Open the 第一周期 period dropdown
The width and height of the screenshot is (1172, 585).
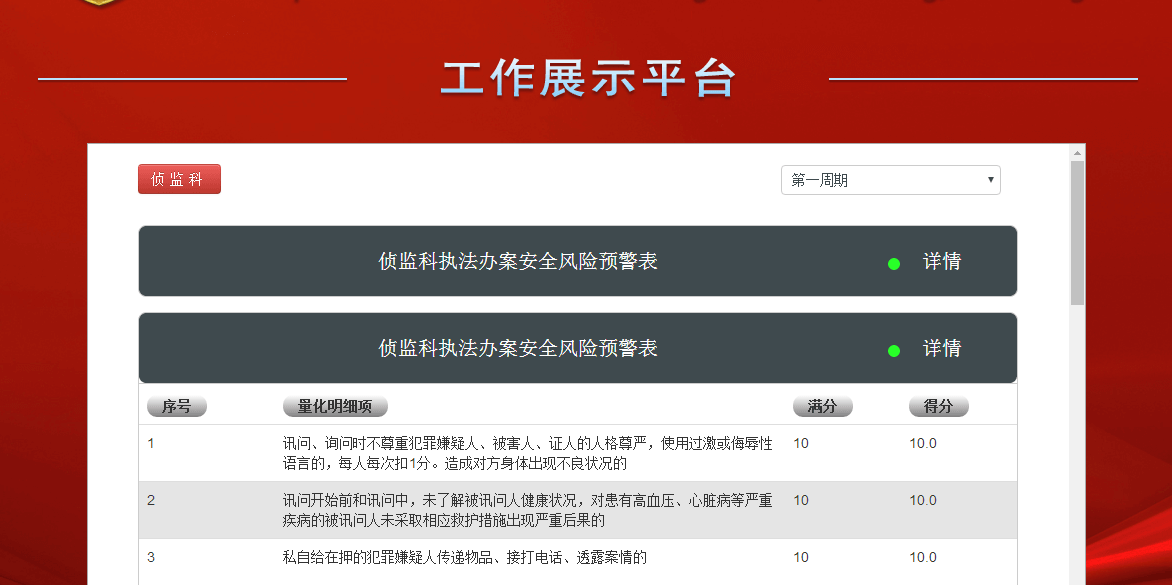[x=890, y=180]
